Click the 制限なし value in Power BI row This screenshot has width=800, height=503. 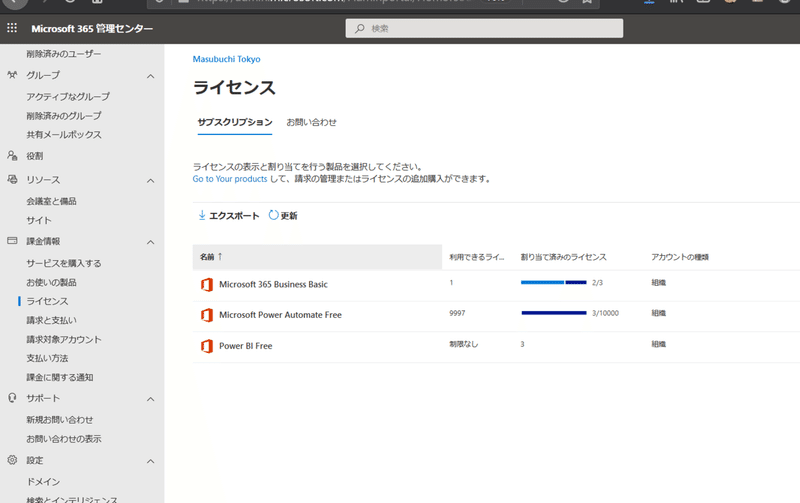click(x=463, y=344)
